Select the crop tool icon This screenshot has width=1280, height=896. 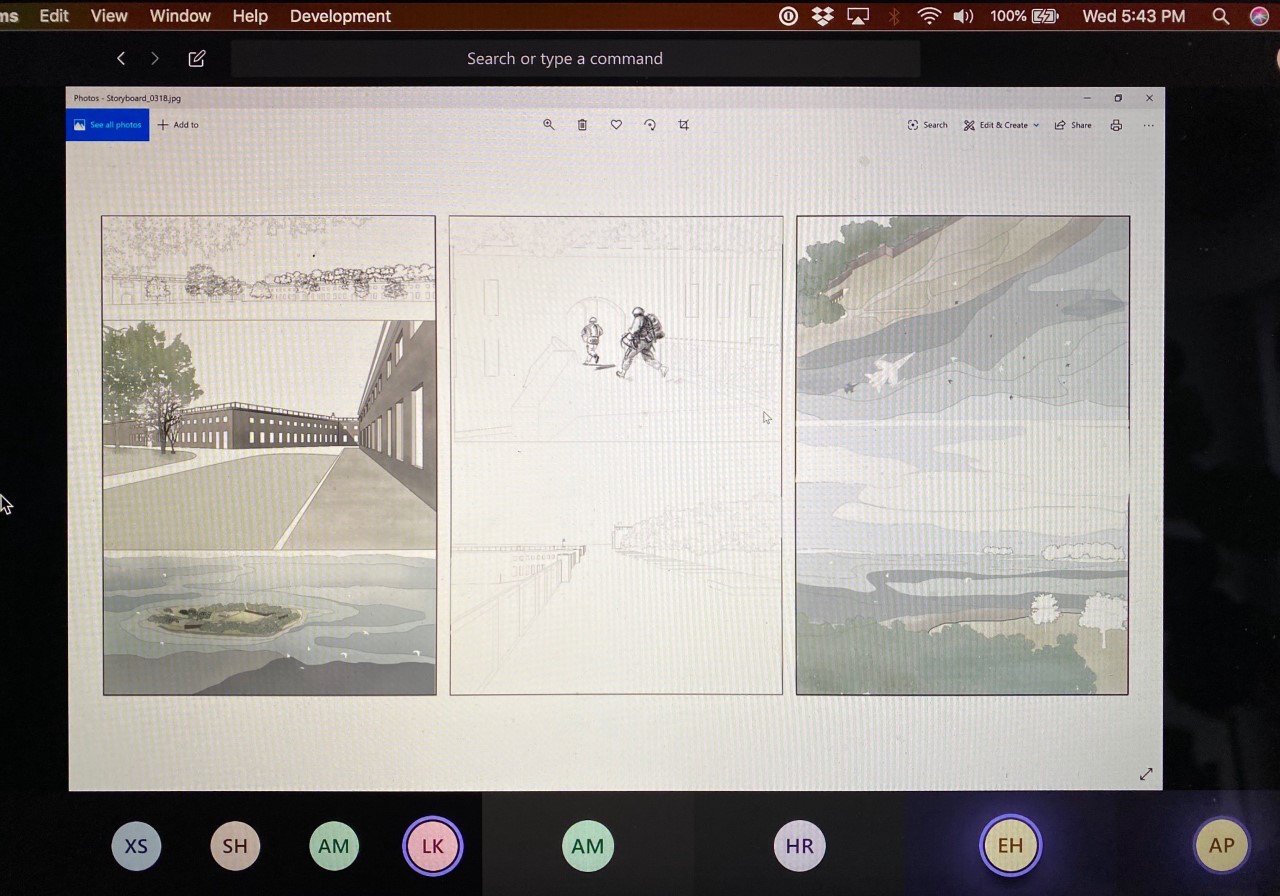[684, 125]
